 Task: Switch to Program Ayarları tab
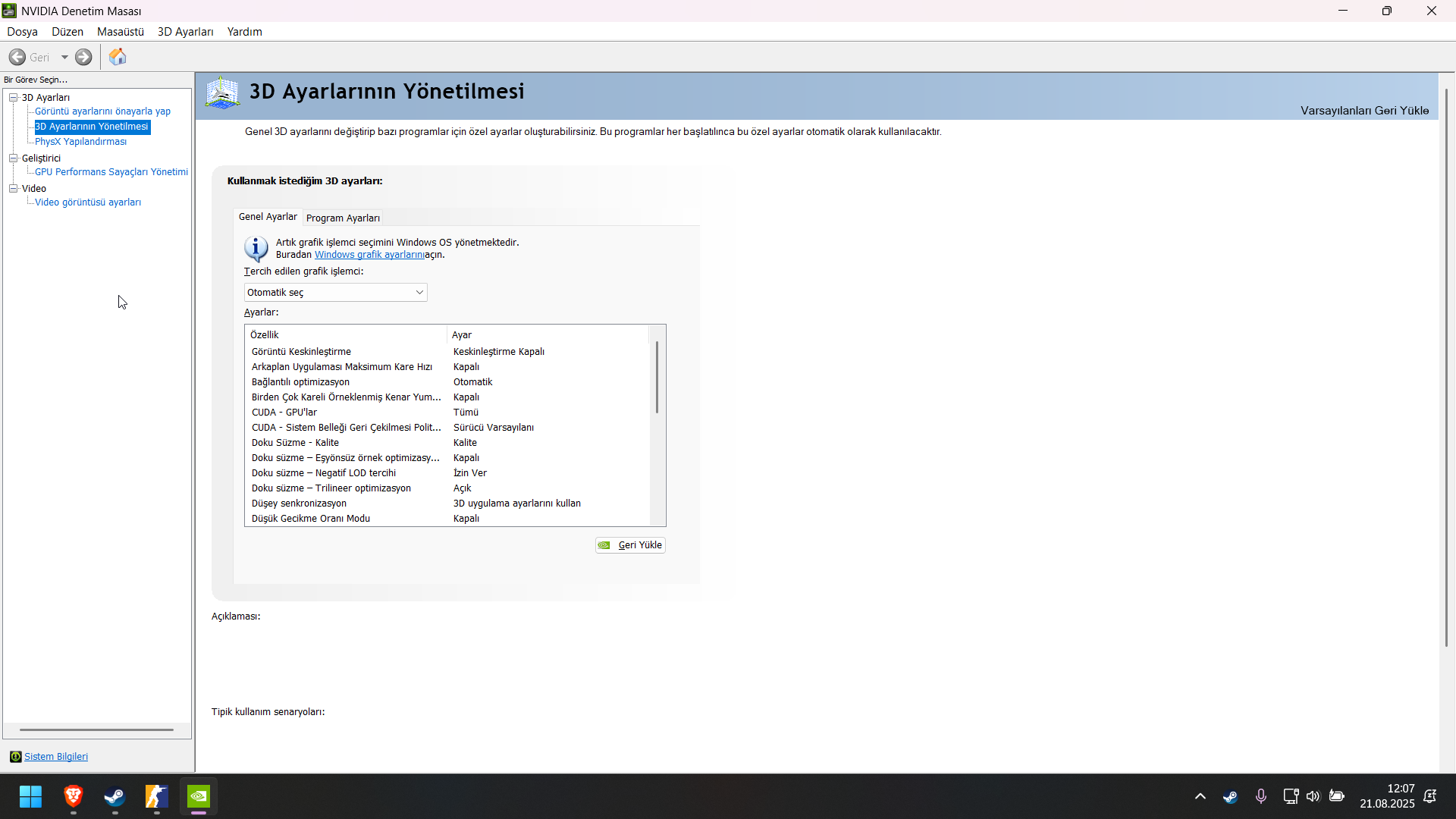coord(343,218)
